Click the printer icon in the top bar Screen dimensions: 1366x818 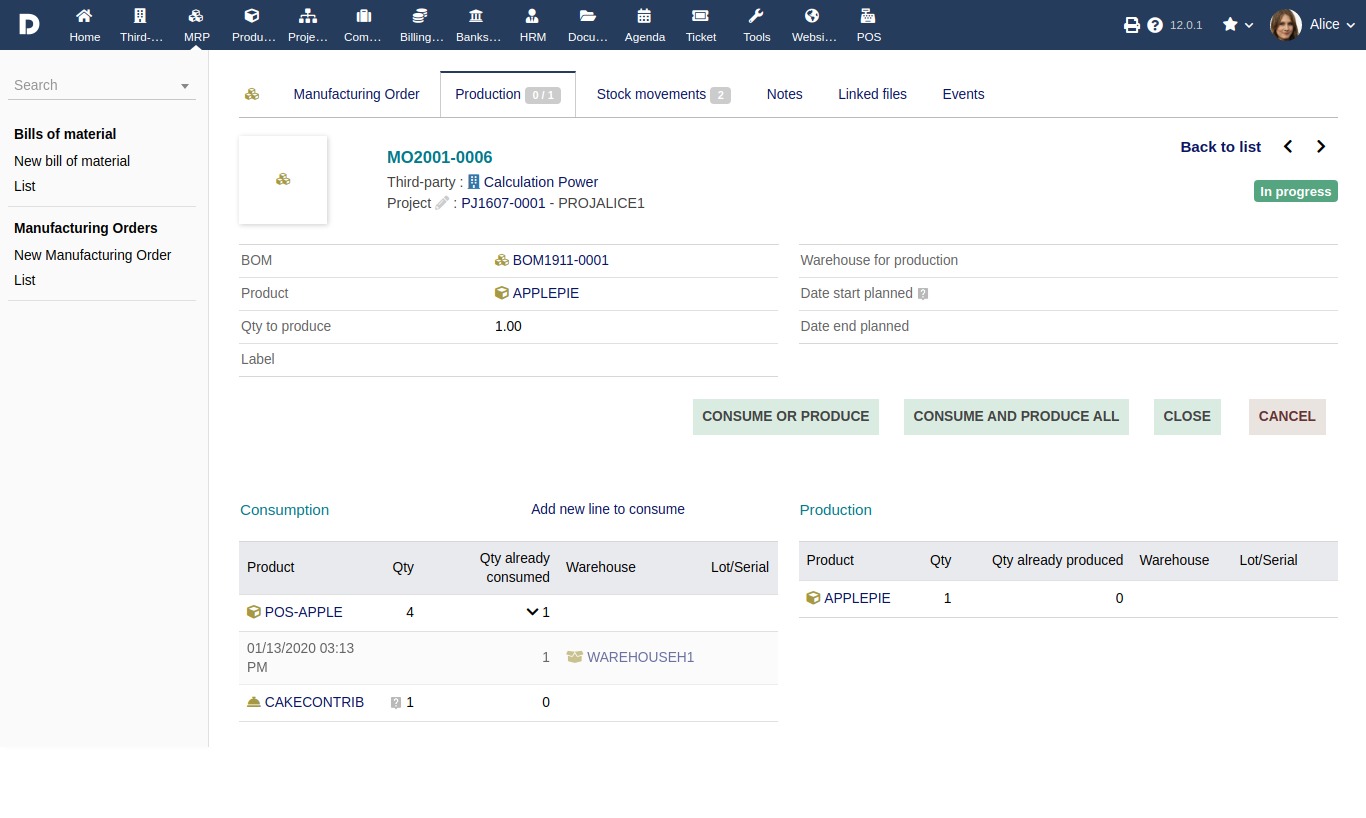pyautogui.click(x=1131, y=25)
